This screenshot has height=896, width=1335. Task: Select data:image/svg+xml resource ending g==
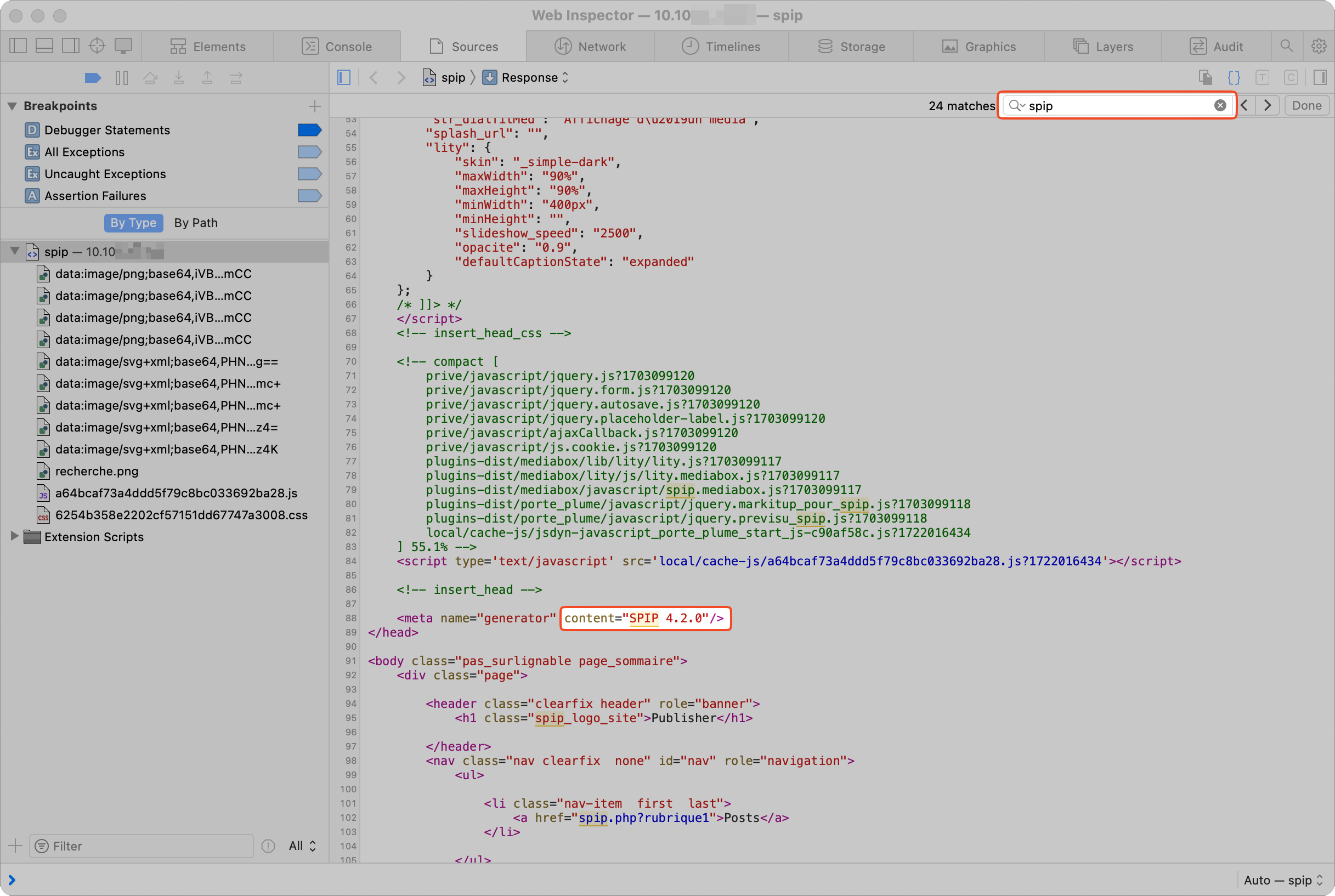166,361
